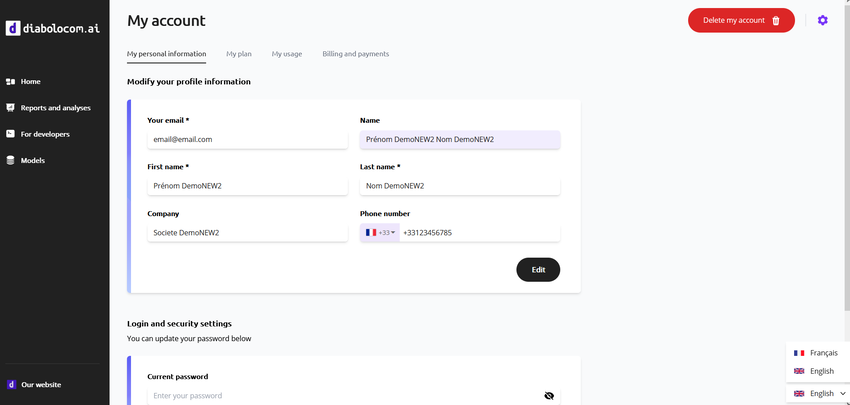Open settings via the purple gear icon

tap(823, 20)
